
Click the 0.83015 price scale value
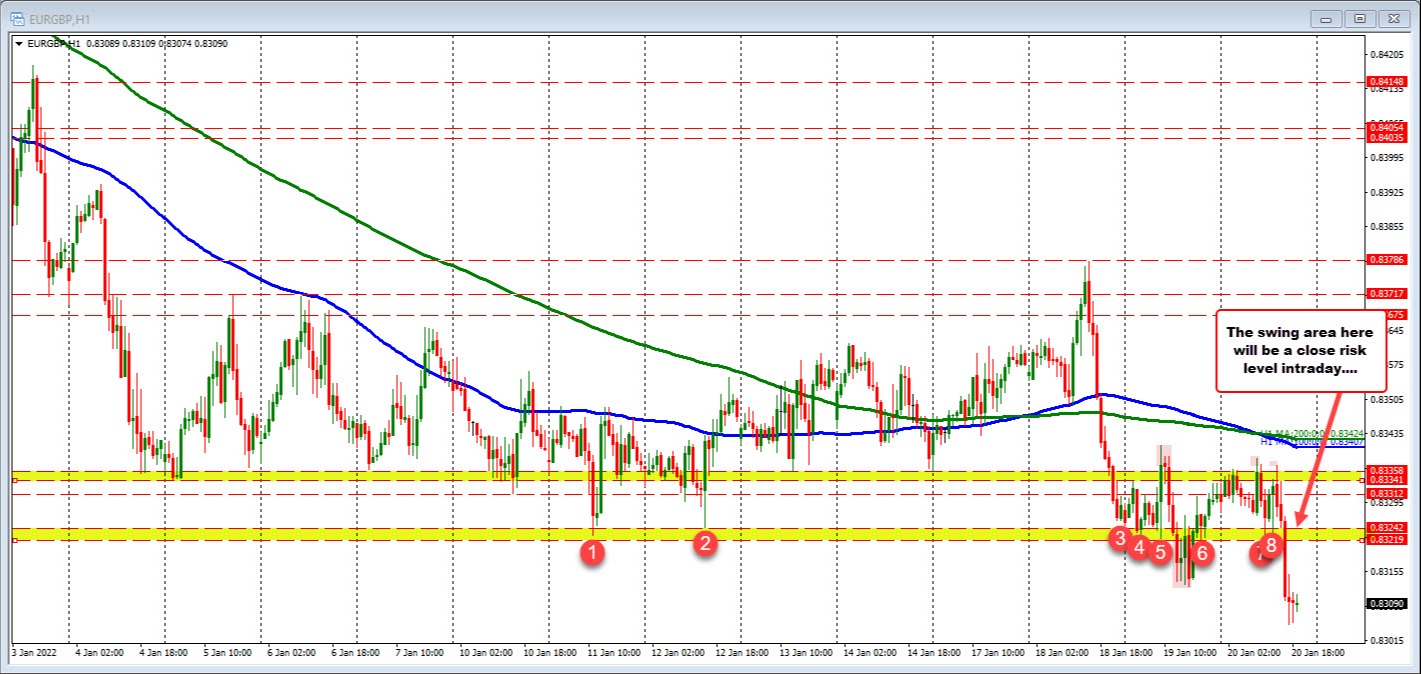pyautogui.click(x=1388, y=641)
